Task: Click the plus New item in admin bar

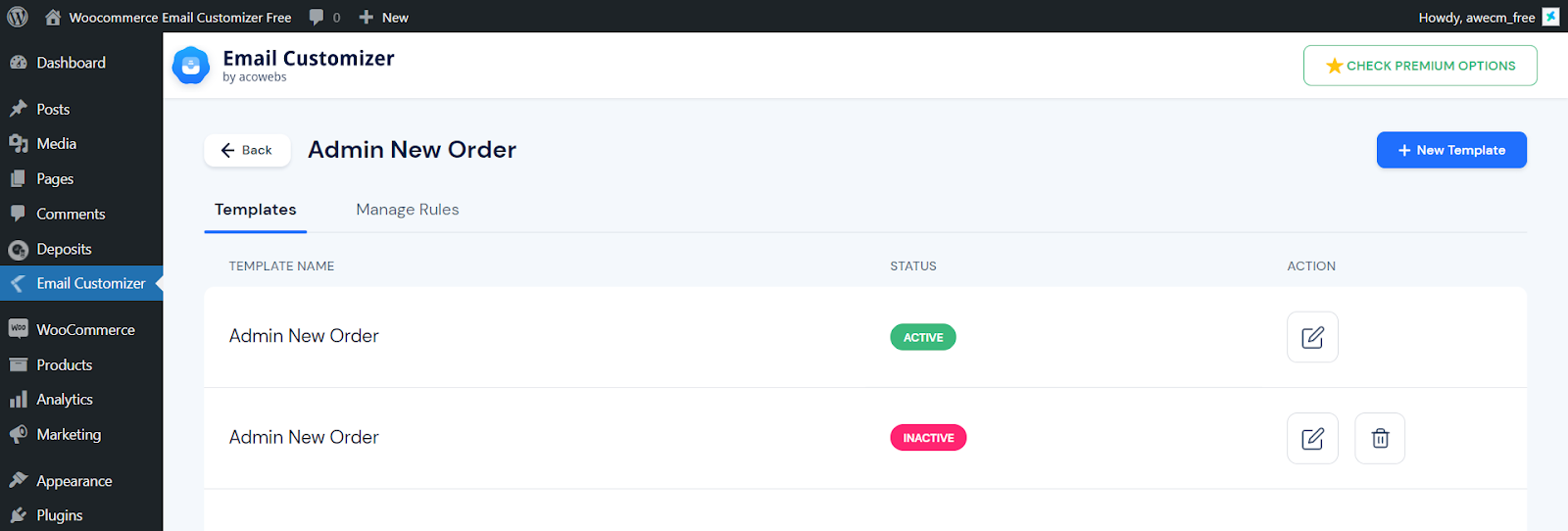Action: 383,17
